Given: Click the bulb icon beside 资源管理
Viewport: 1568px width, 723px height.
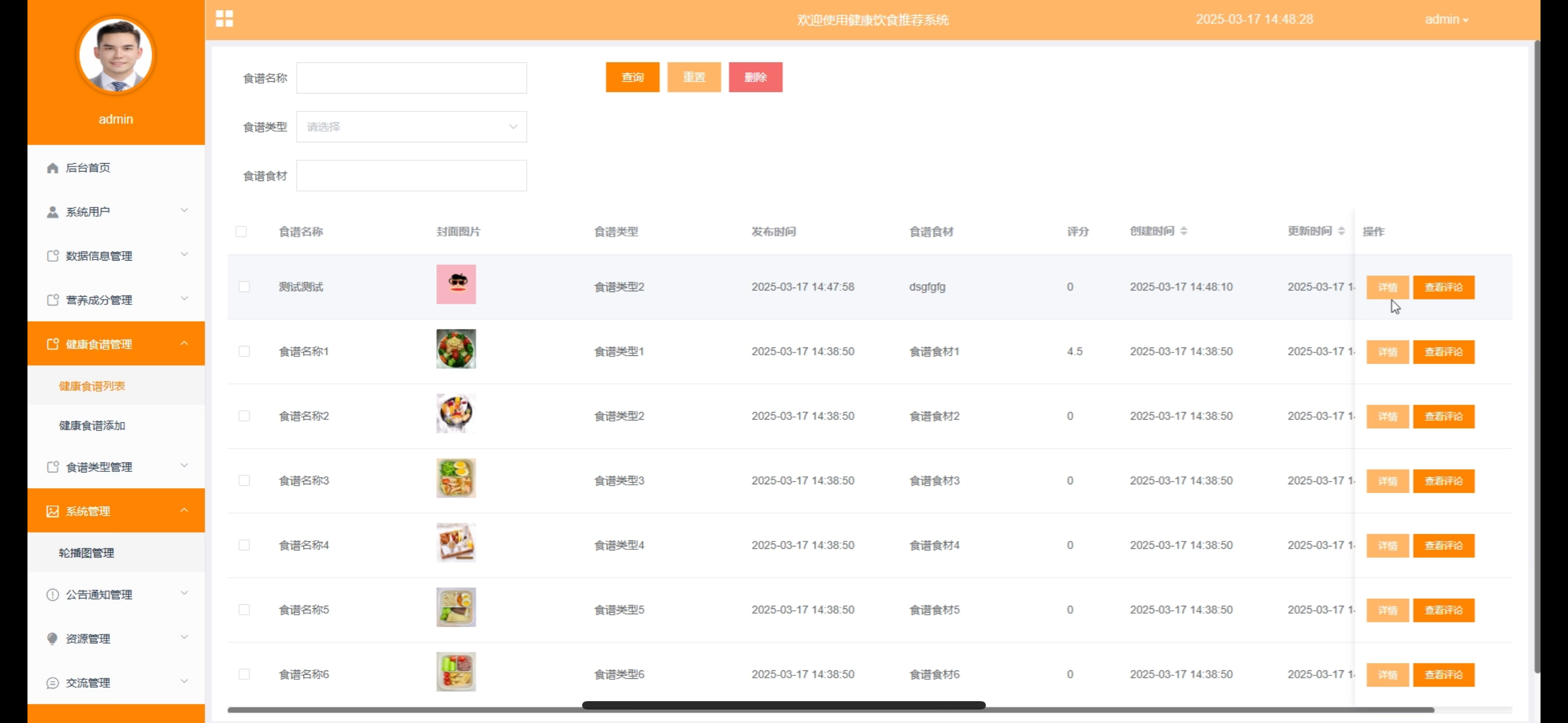Looking at the screenshot, I should click(x=52, y=638).
